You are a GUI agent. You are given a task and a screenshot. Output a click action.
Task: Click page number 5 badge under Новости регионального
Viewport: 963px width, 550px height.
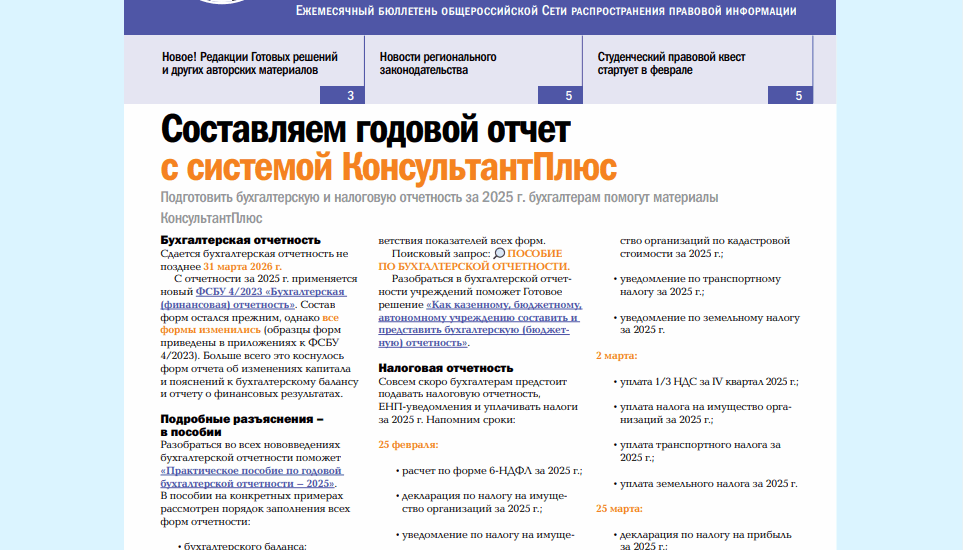tap(568, 96)
